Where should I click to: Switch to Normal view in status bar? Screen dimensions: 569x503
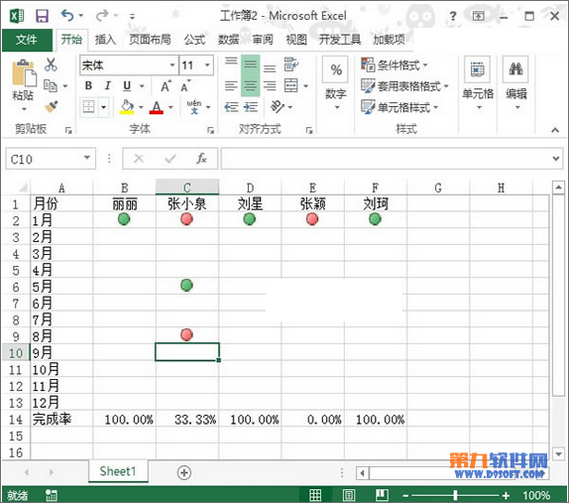click(x=315, y=494)
